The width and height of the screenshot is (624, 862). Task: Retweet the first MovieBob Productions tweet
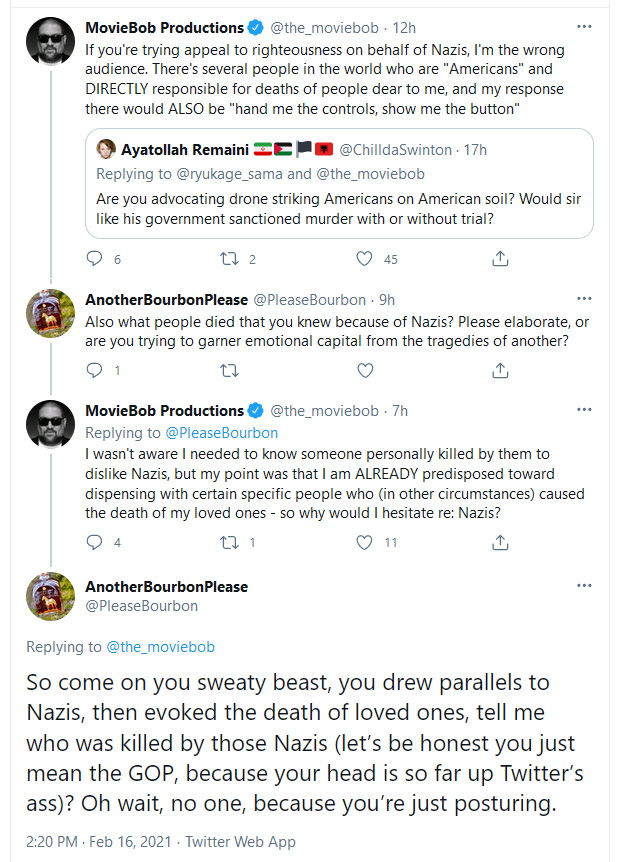pyautogui.click(x=229, y=258)
